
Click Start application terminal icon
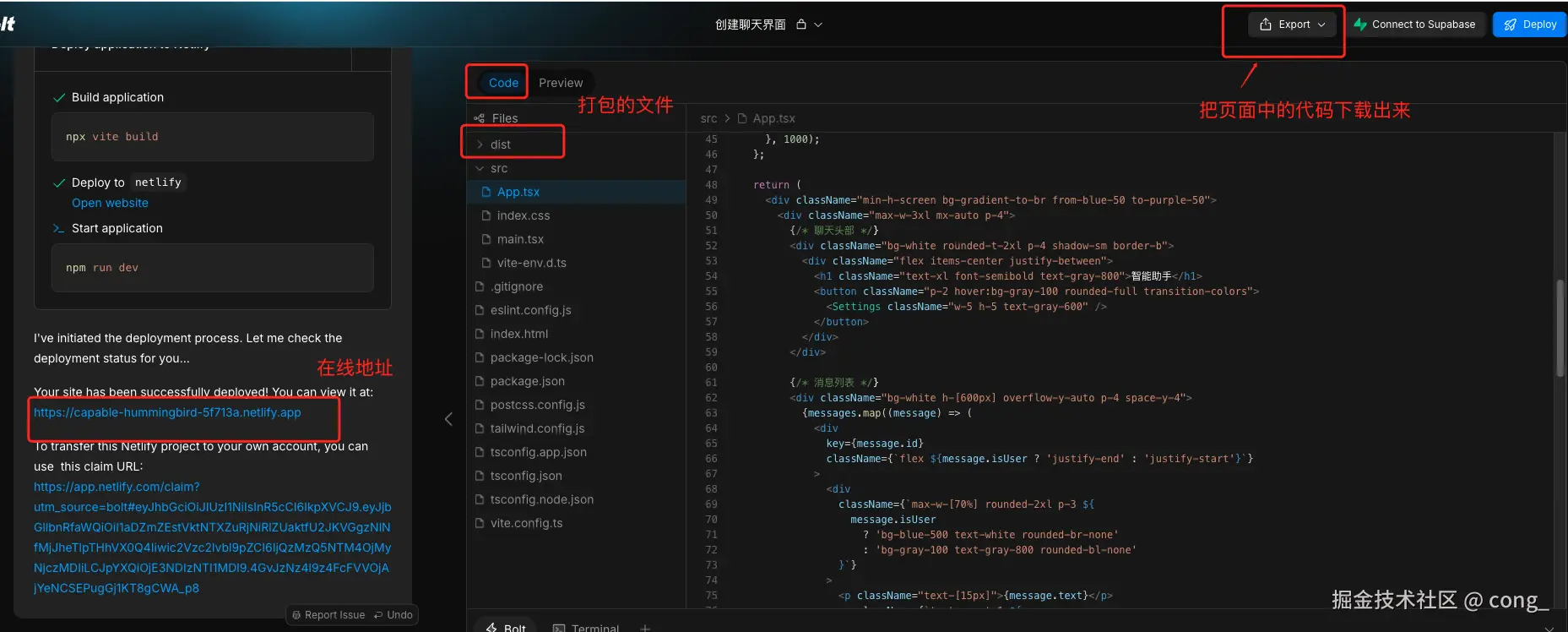(x=58, y=229)
